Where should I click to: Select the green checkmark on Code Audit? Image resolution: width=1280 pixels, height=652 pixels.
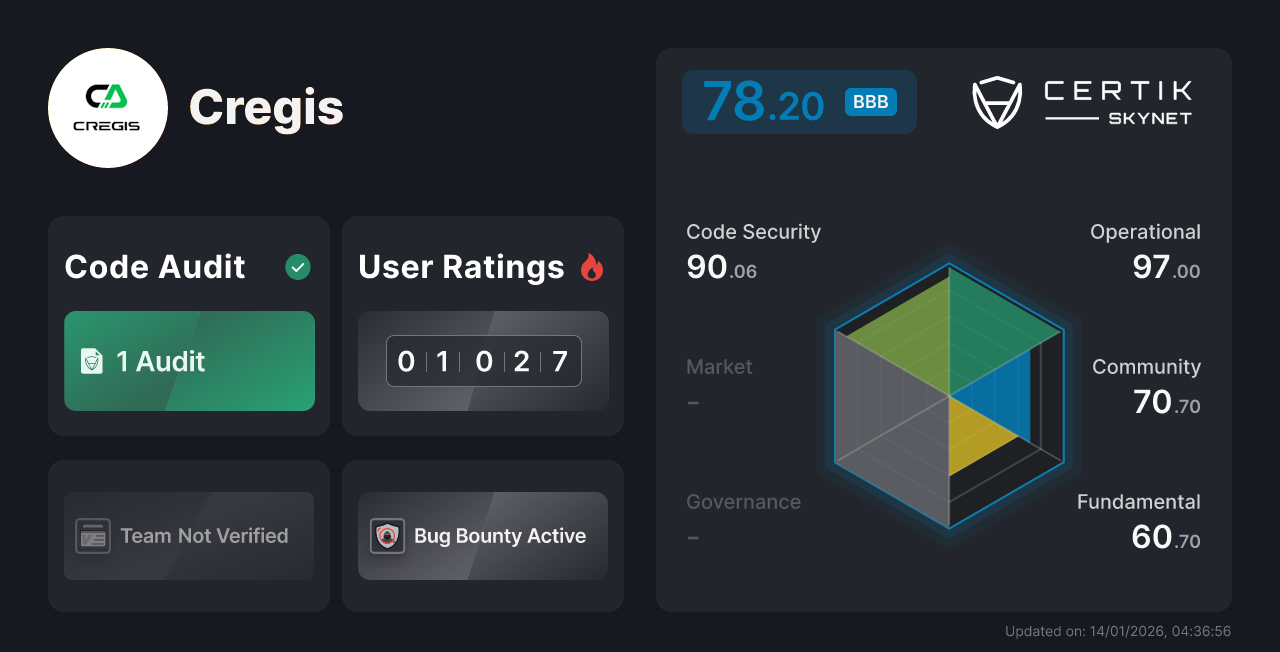click(x=297, y=266)
